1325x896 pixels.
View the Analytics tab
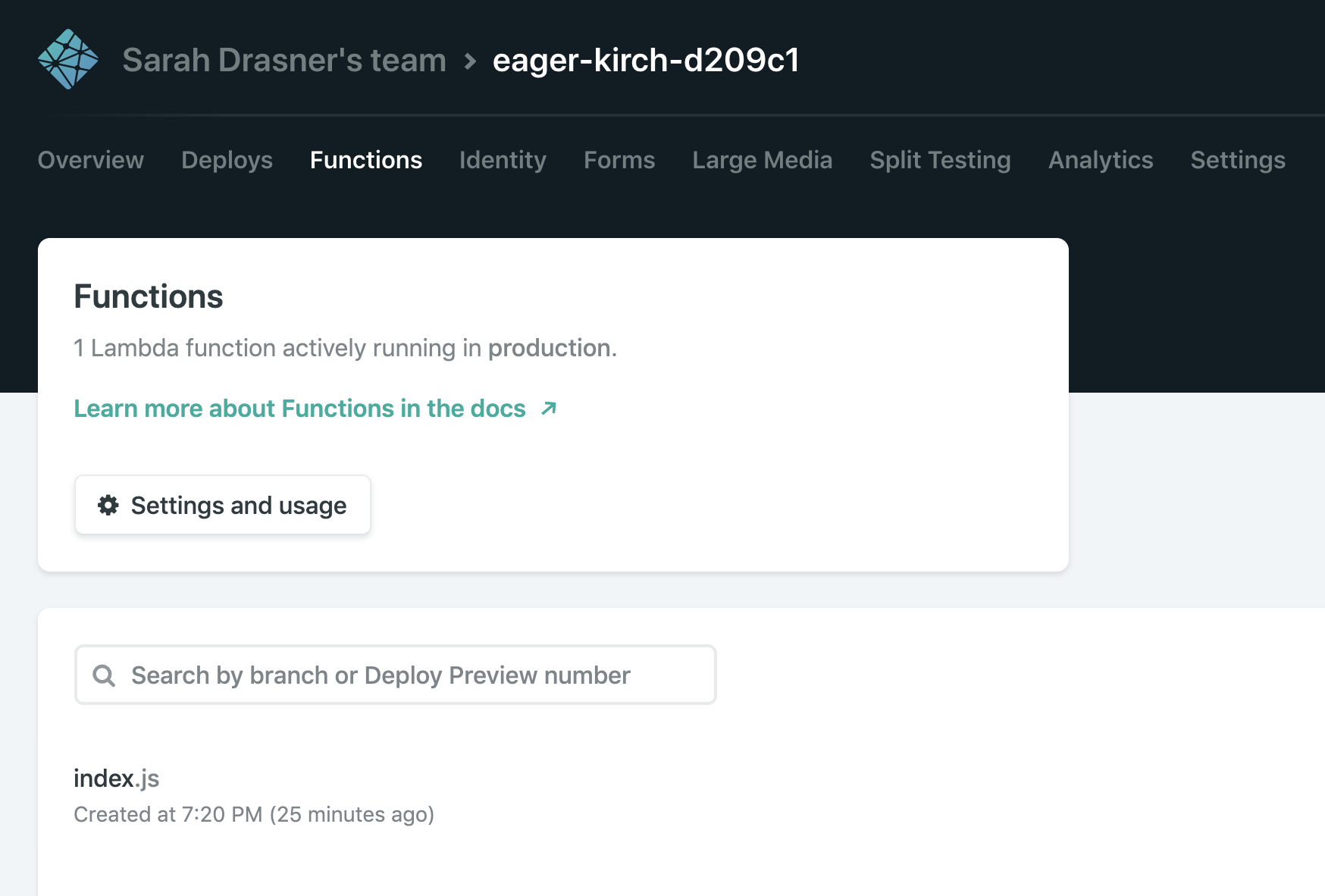pyautogui.click(x=1101, y=160)
